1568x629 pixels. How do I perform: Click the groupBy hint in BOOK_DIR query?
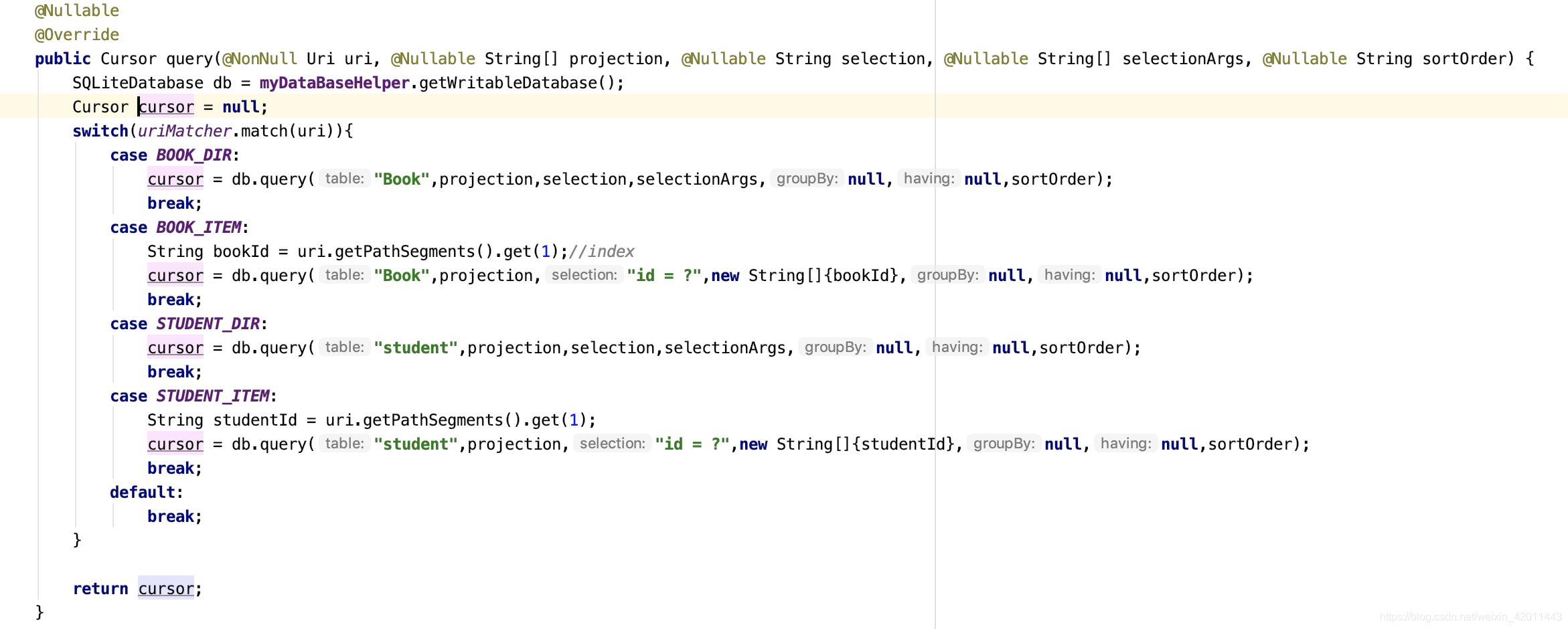(807, 179)
